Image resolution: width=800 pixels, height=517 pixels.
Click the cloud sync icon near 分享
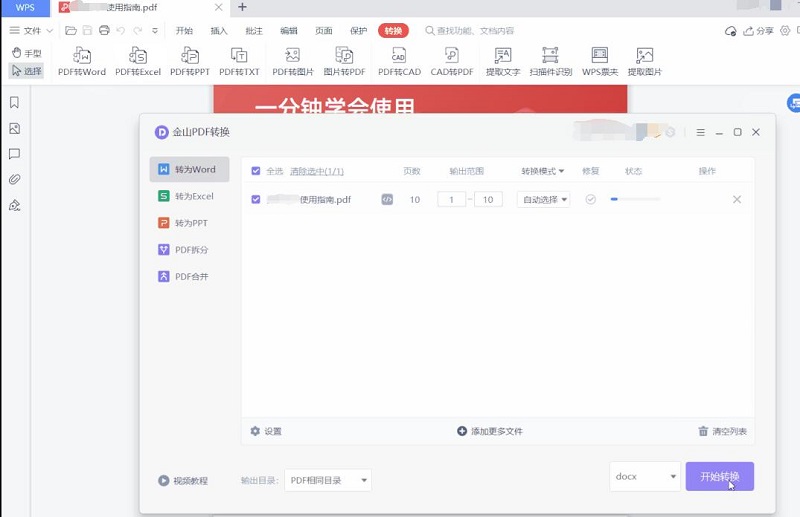(x=731, y=31)
